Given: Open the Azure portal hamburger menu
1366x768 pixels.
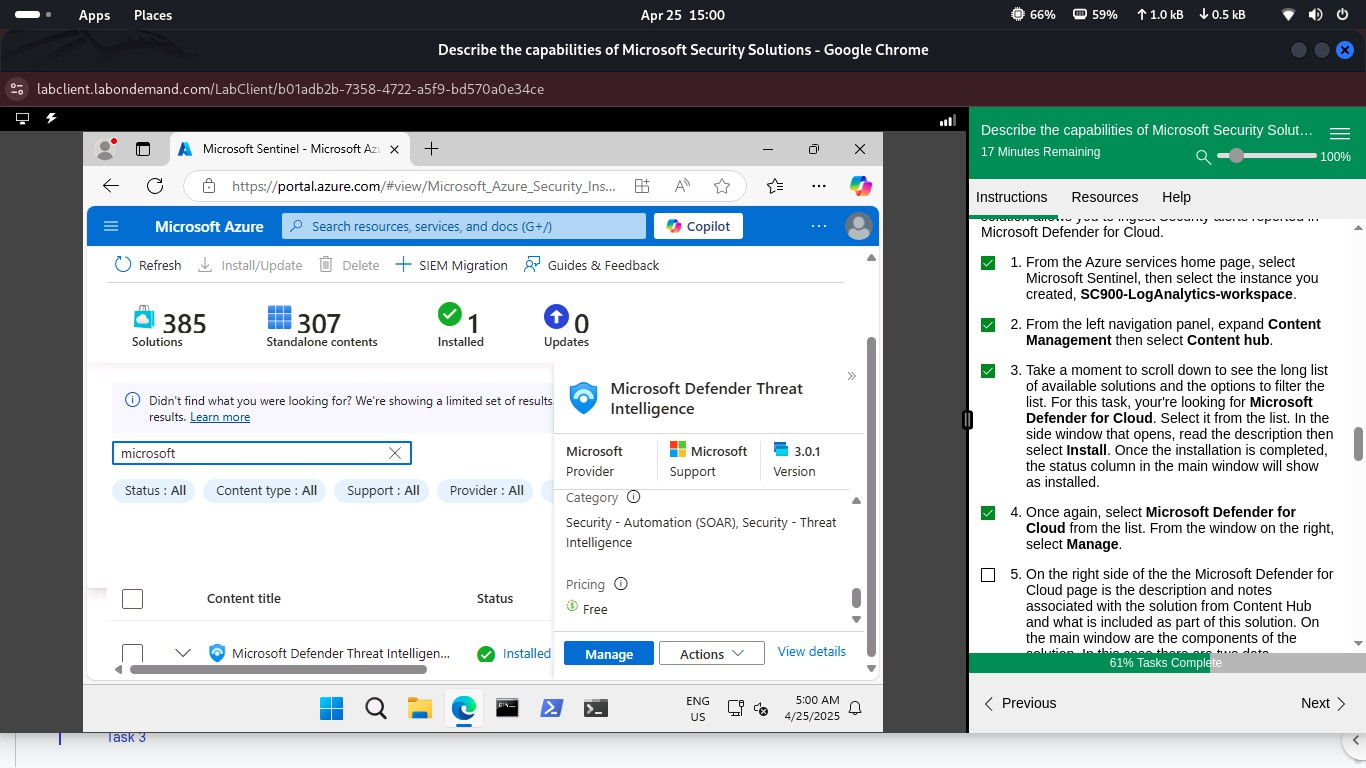Looking at the screenshot, I should pyautogui.click(x=111, y=226).
